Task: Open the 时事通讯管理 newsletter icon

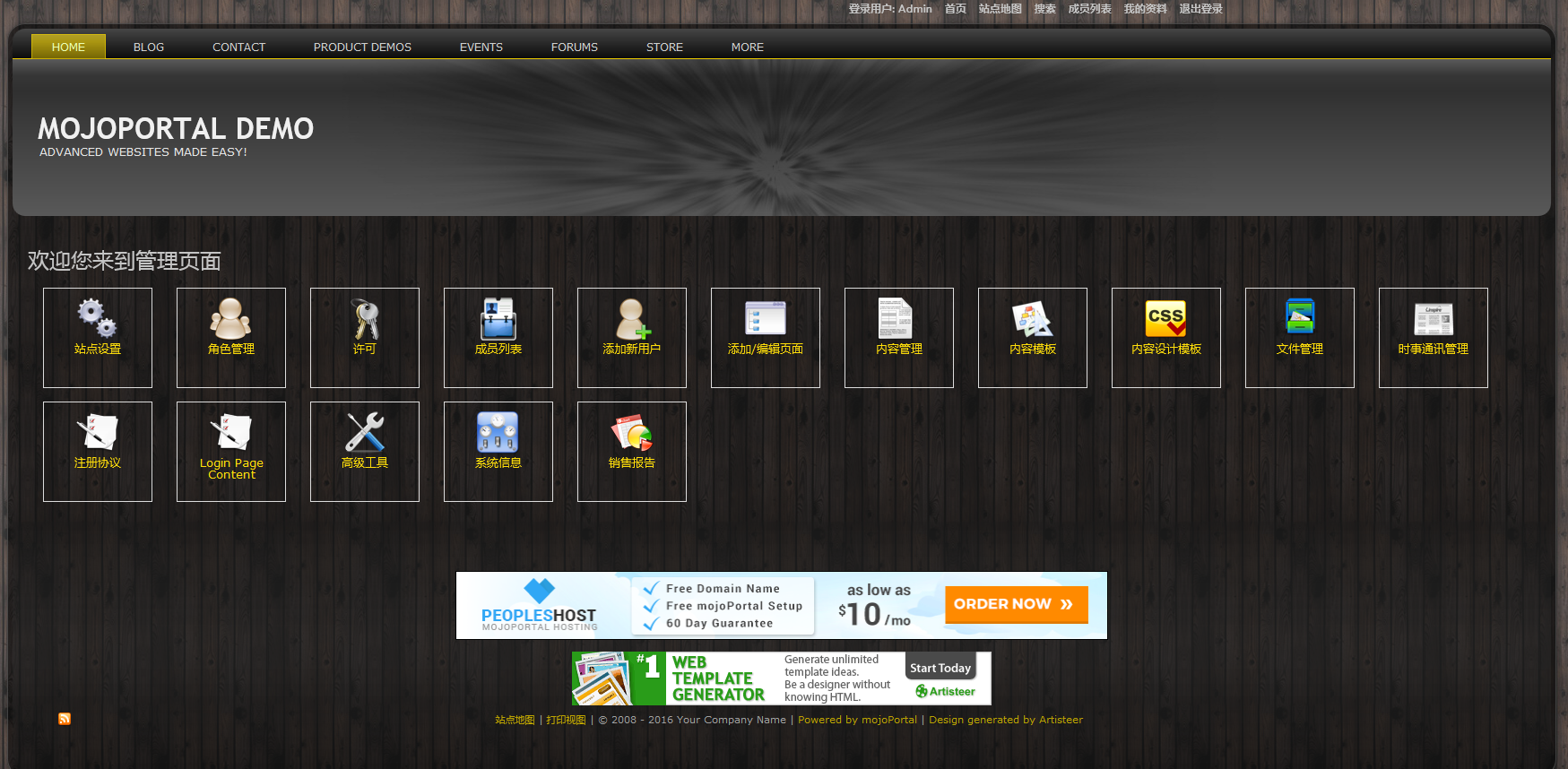Action: pyautogui.click(x=1433, y=318)
